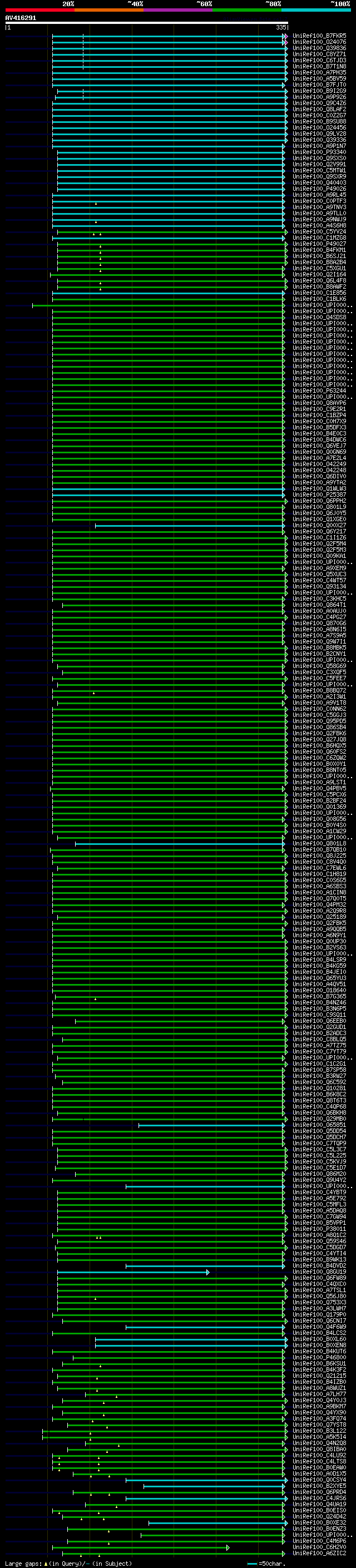
Task: Click label UniRef100_Q2I164
Action: 319,275
